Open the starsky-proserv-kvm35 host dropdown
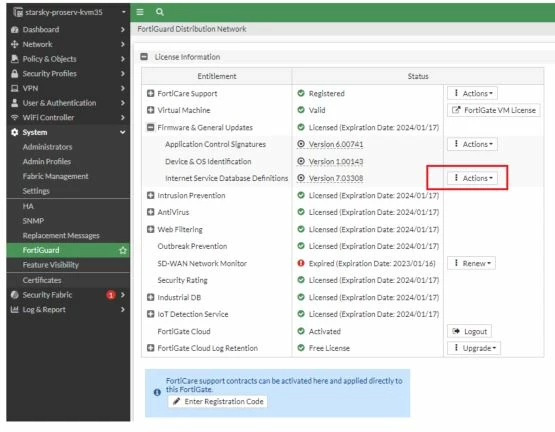Image resolution: width=555 pixels, height=432 pixels. (124, 12)
